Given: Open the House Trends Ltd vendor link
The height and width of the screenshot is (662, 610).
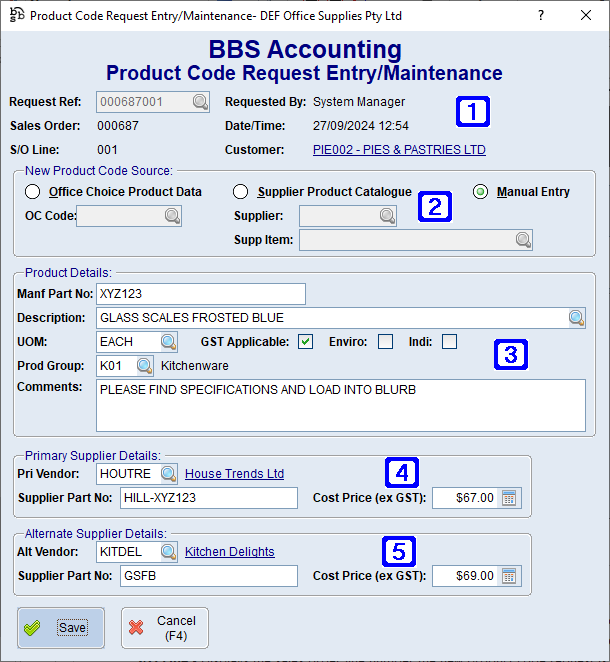Looking at the screenshot, I should coord(234,474).
